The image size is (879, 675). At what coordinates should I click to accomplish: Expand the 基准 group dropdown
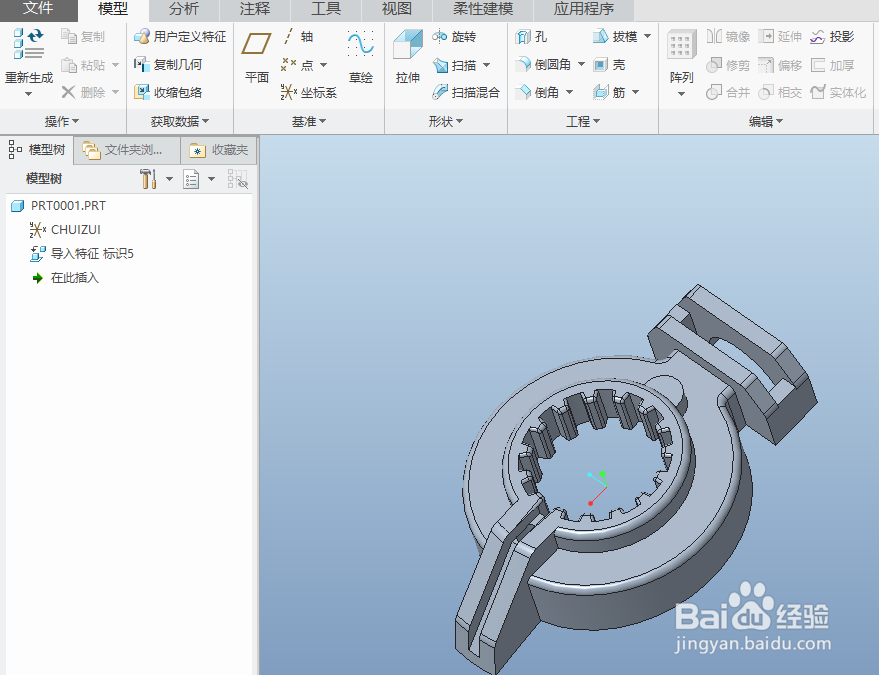click(309, 121)
